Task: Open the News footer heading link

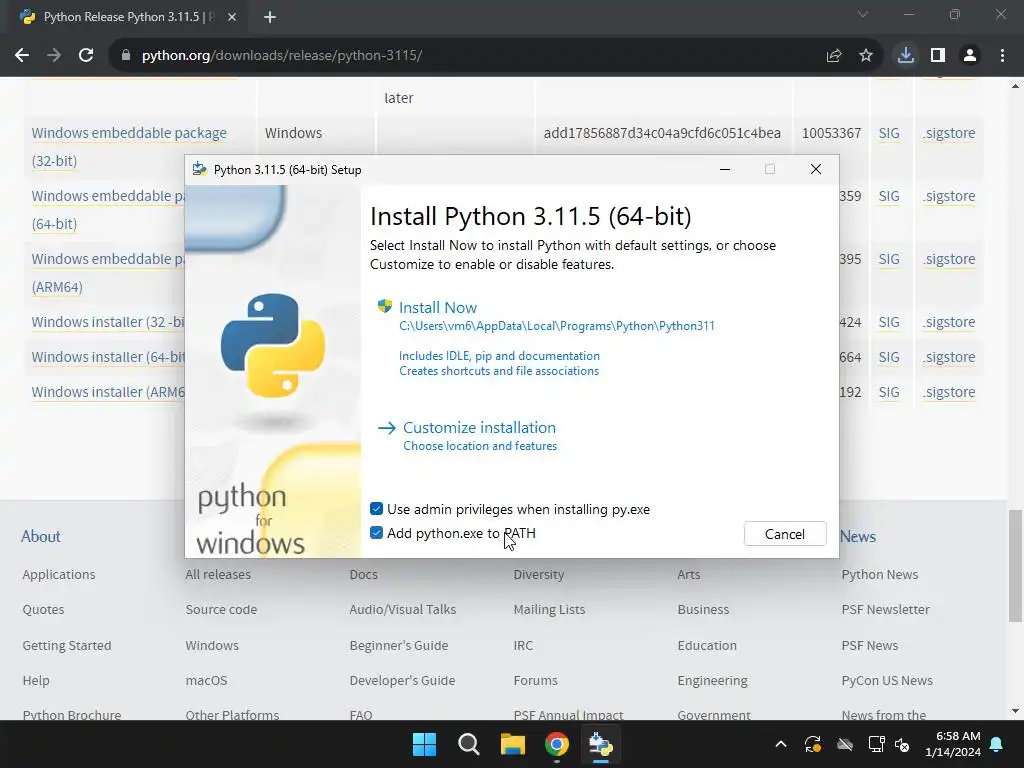Action: (x=857, y=536)
